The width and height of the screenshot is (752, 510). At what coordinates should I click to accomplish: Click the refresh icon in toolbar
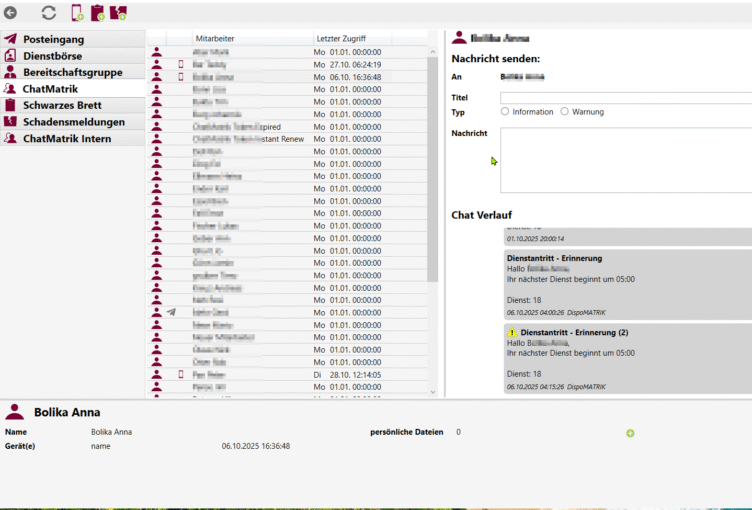point(49,13)
